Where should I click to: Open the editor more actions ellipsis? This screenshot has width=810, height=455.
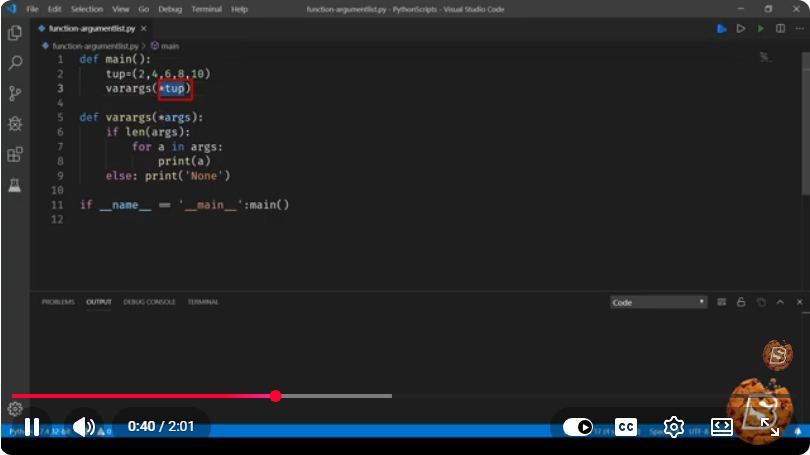coord(800,28)
